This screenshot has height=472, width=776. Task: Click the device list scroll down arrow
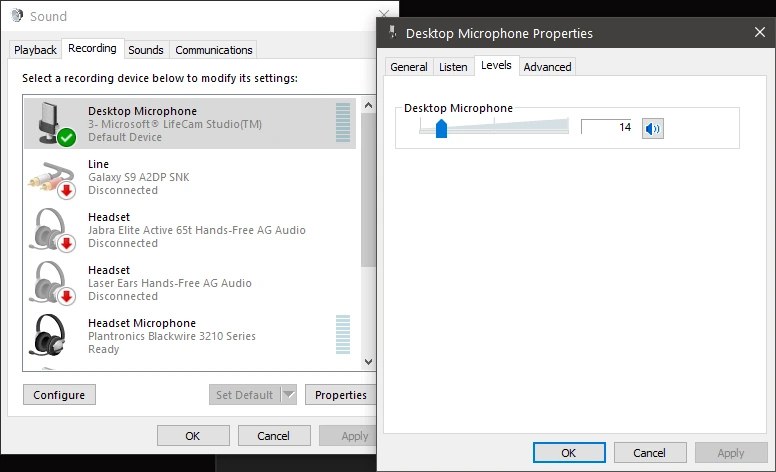[368, 362]
